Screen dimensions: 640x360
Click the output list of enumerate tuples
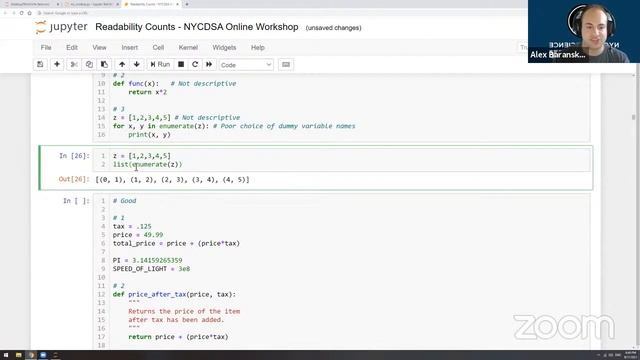(x=172, y=180)
